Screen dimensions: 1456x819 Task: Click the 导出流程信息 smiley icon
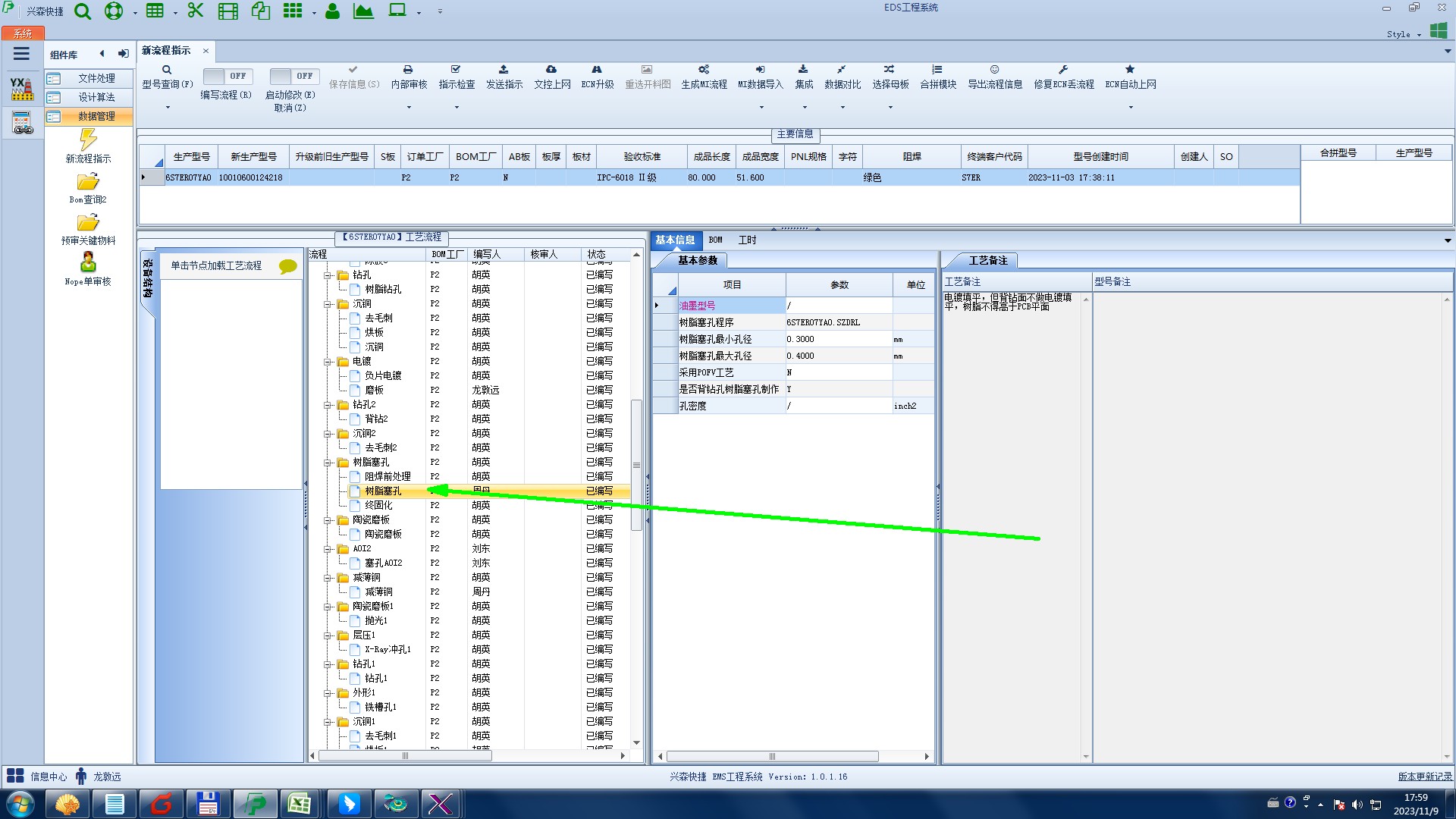coord(994,70)
